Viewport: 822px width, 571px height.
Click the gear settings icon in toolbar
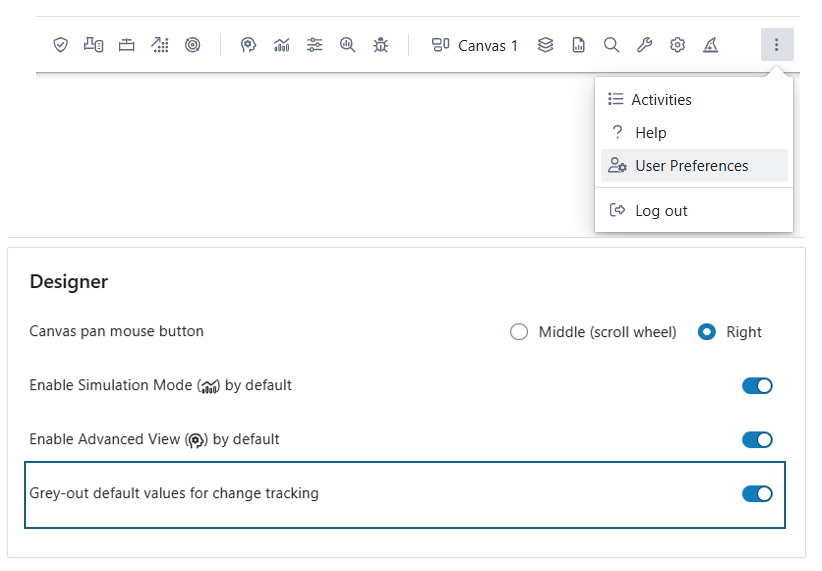click(x=677, y=45)
